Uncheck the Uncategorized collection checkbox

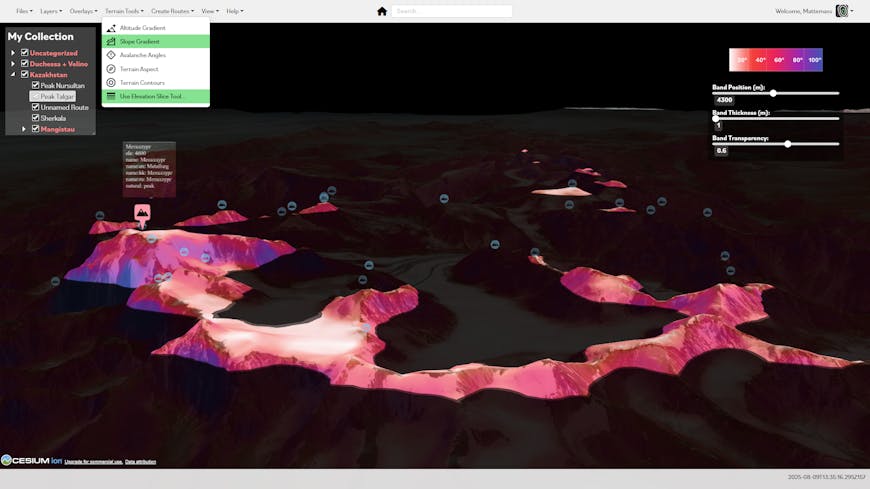click(24, 53)
